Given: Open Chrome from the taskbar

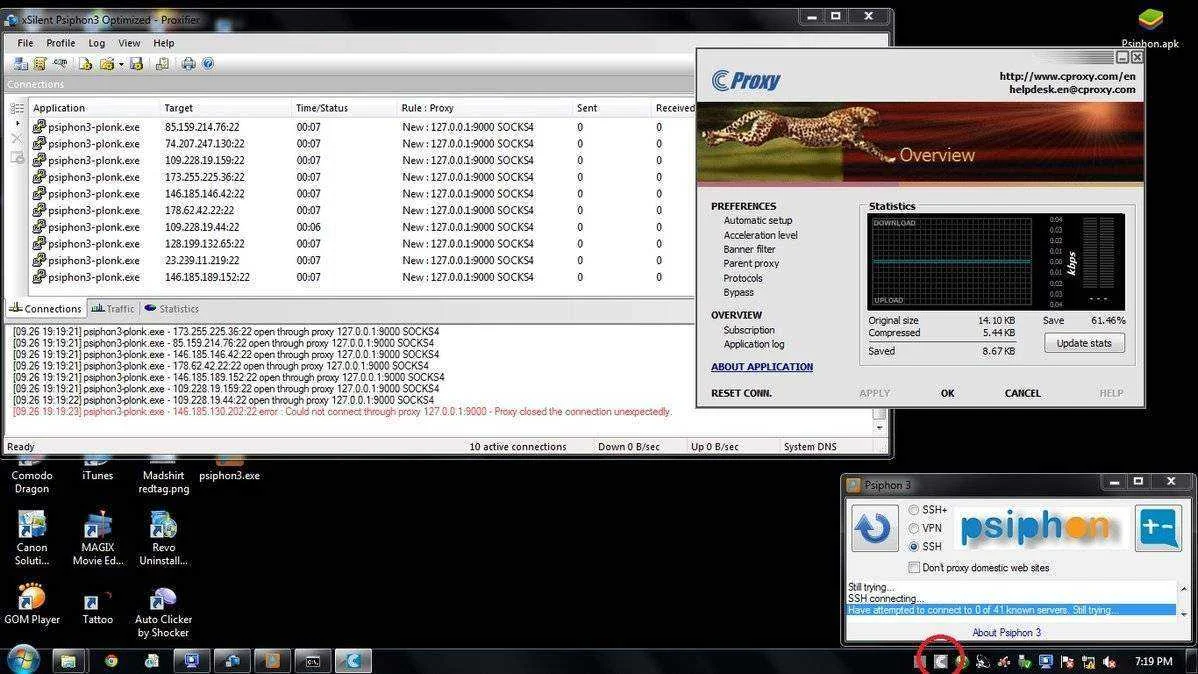Looking at the screenshot, I should pyautogui.click(x=111, y=661).
